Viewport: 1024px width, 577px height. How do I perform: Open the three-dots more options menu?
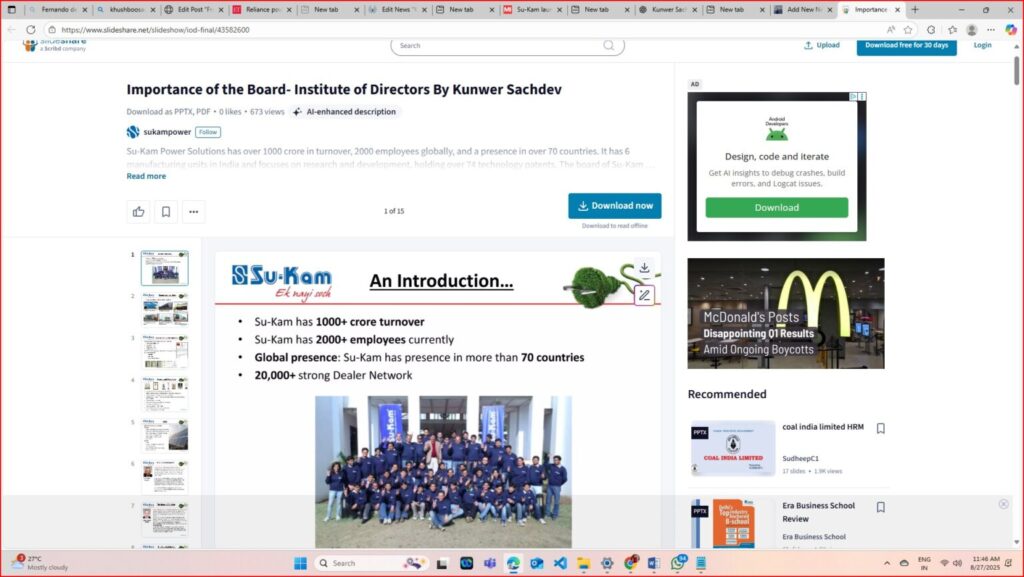193,211
